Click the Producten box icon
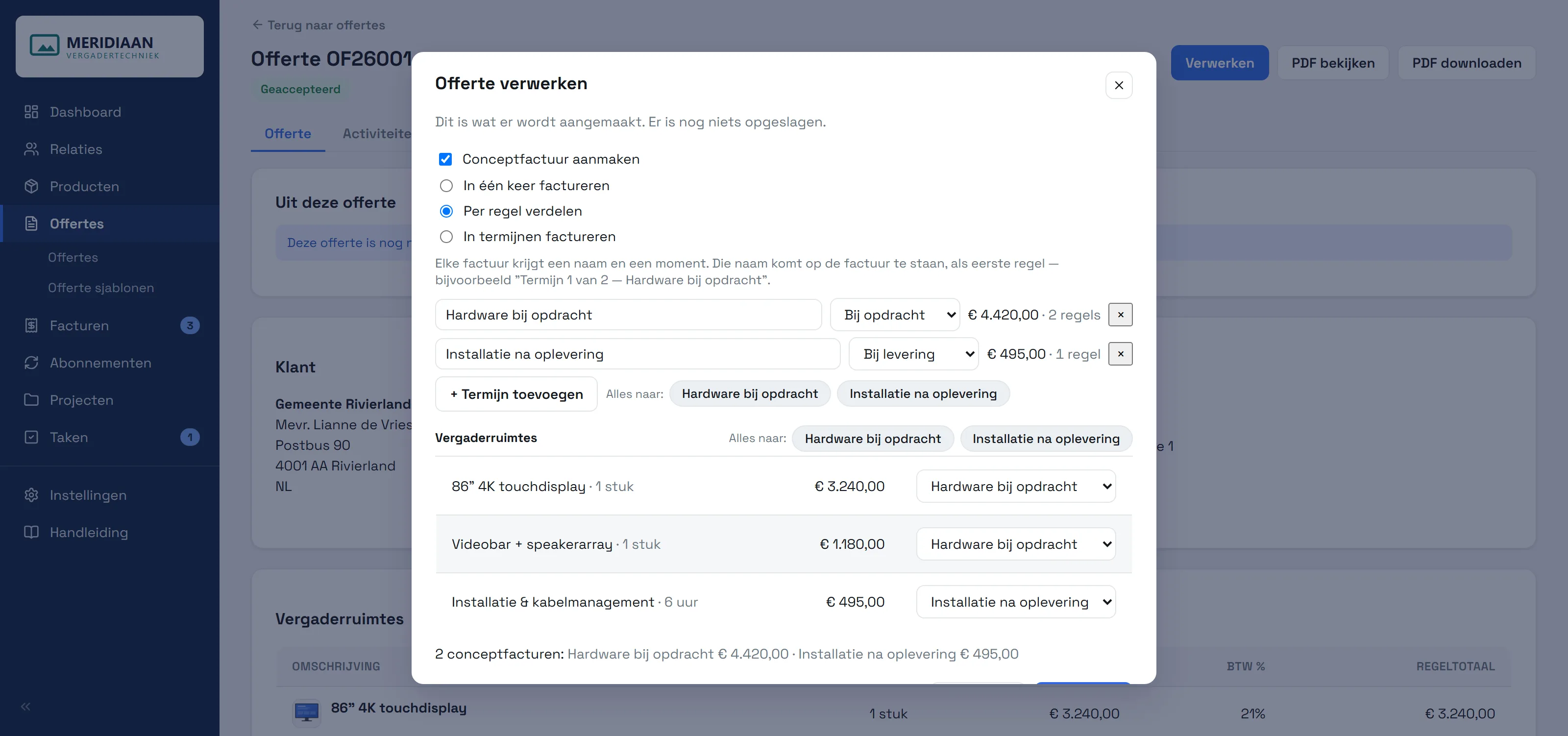 (x=31, y=186)
